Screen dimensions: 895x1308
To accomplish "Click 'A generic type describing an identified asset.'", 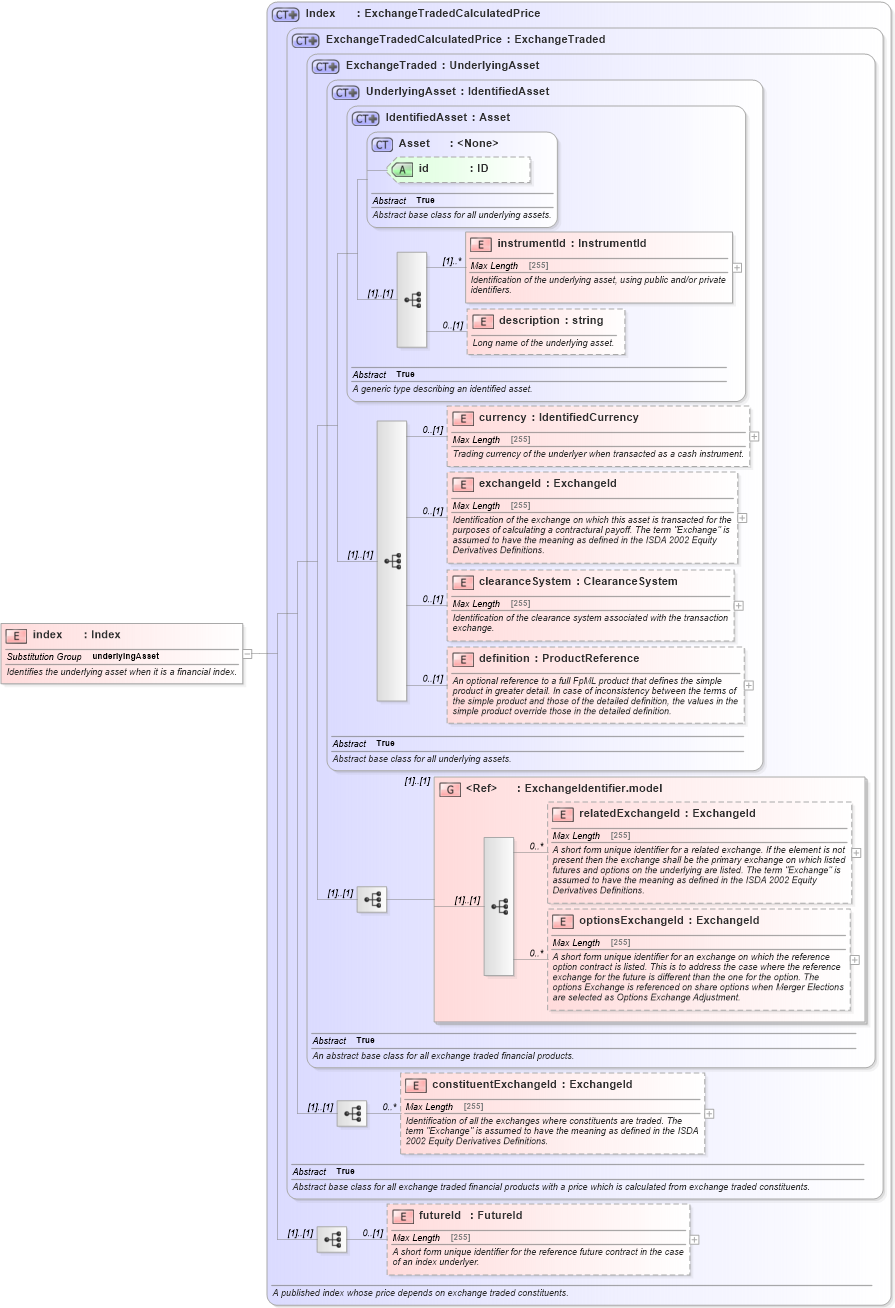I will click(x=442, y=389).
